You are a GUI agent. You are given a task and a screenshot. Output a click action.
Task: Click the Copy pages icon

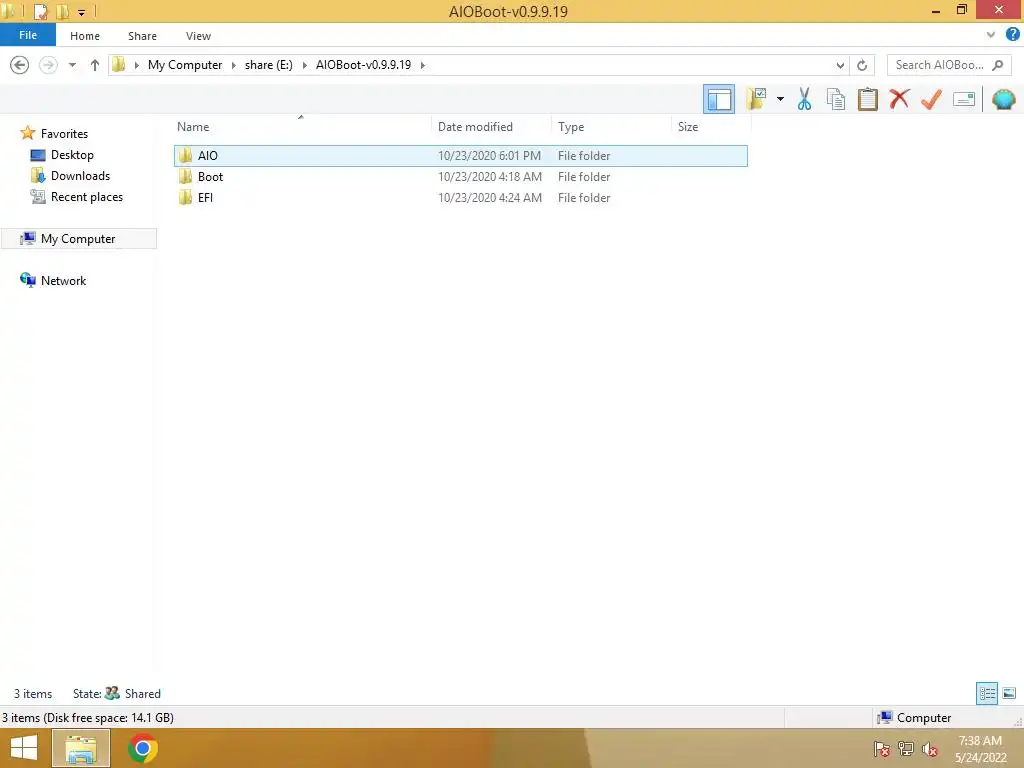pyautogui.click(x=835, y=99)
